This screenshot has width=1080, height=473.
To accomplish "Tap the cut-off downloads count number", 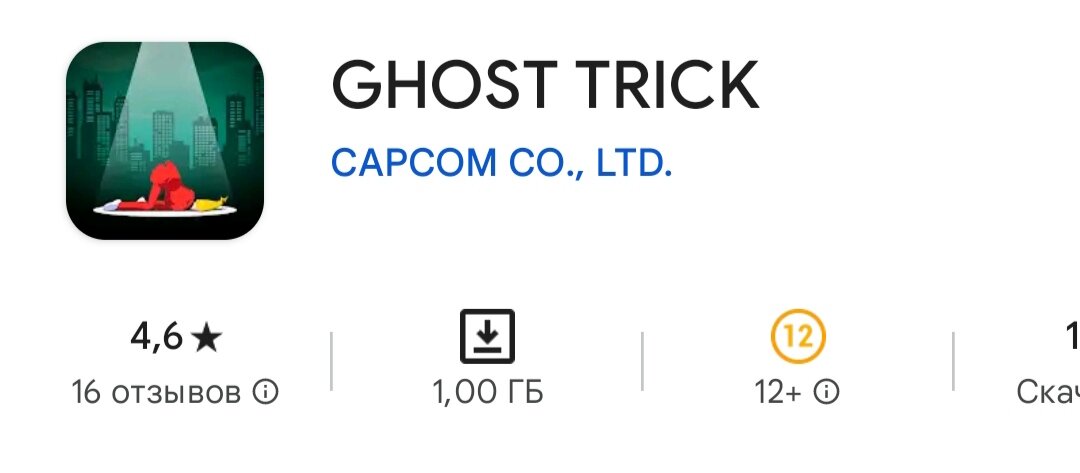I will coord(1073,337).
